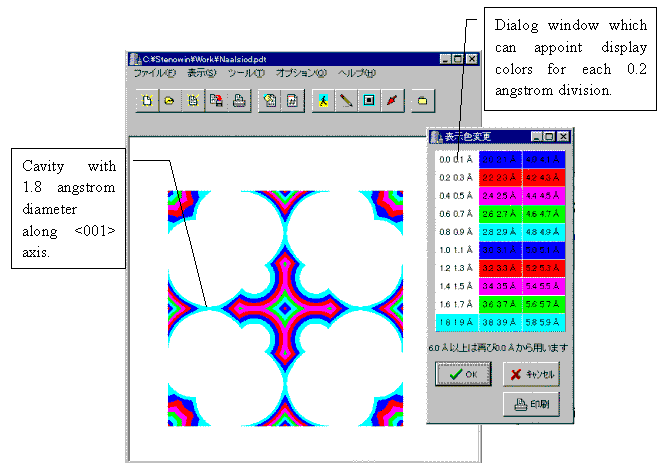Open the 表示(S) menu

pyautogui.click(x=202, y=73)
